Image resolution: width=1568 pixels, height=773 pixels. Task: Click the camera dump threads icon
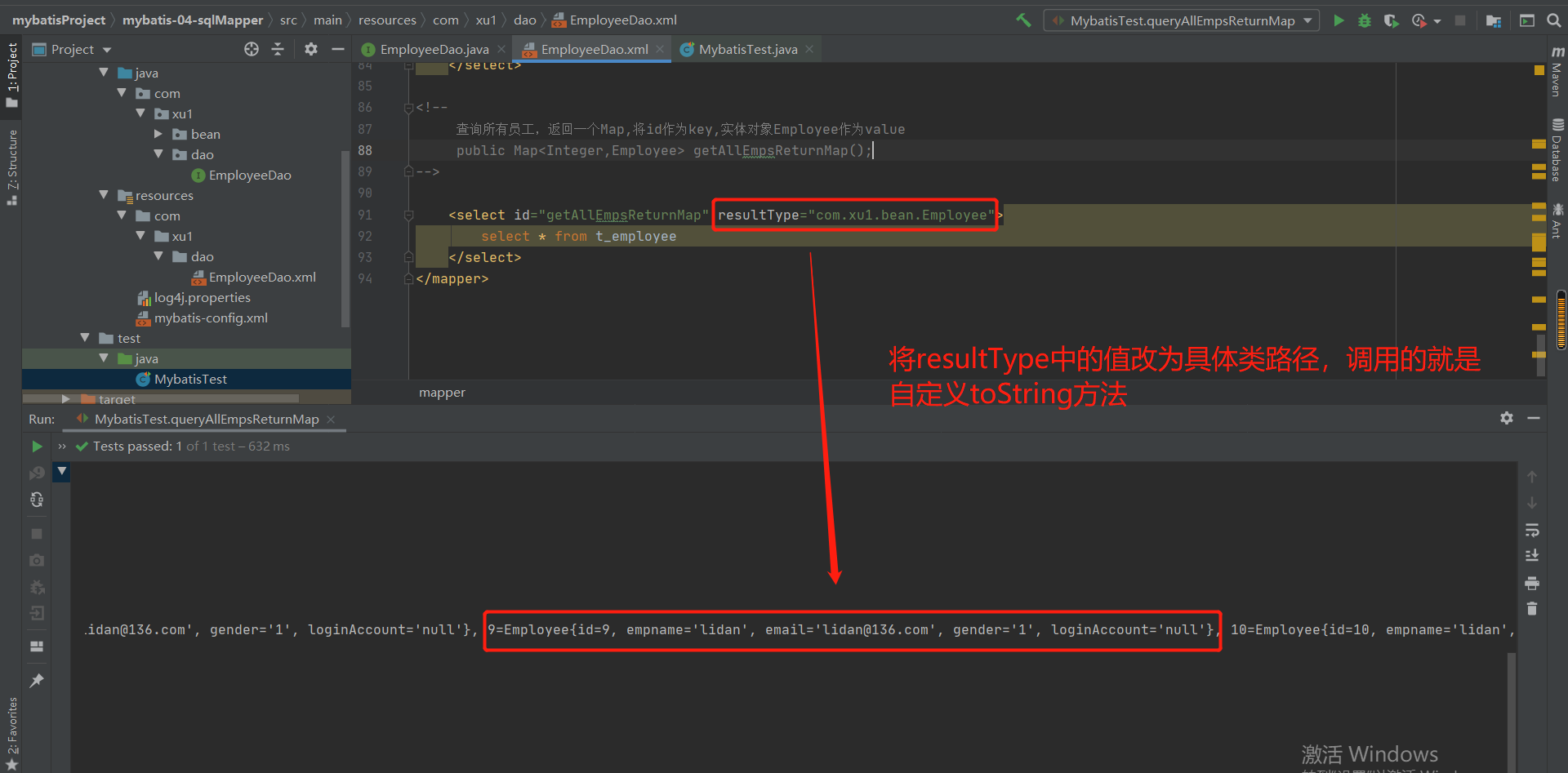pos(37,560)
